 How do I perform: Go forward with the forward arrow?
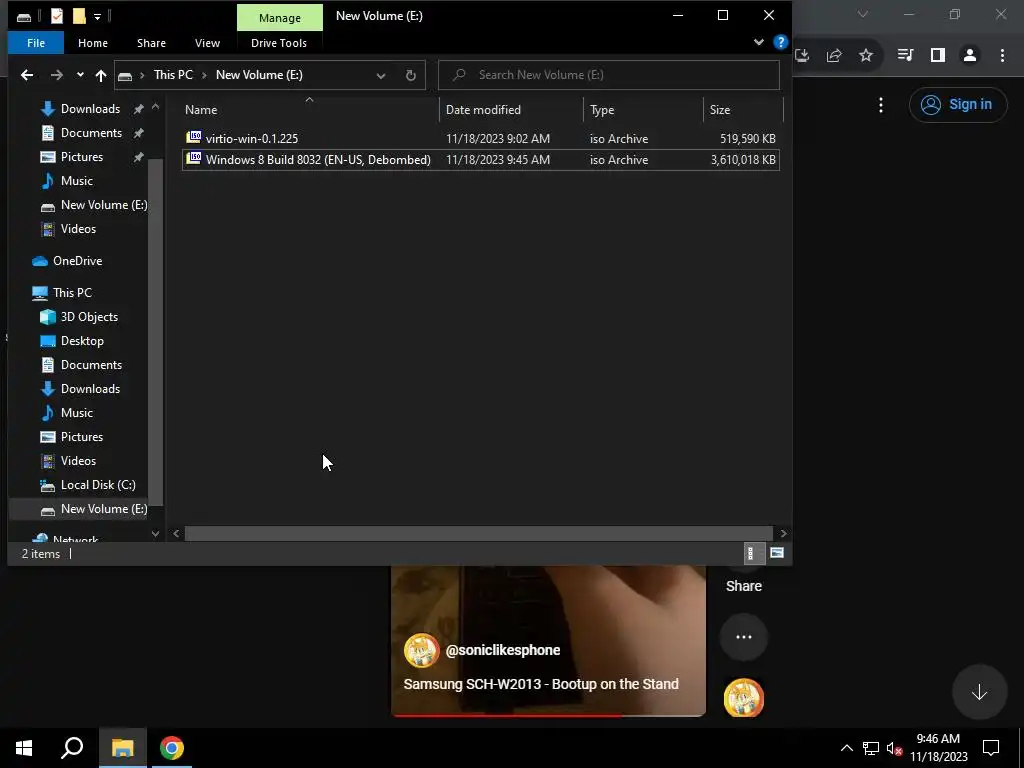[57, 75]
